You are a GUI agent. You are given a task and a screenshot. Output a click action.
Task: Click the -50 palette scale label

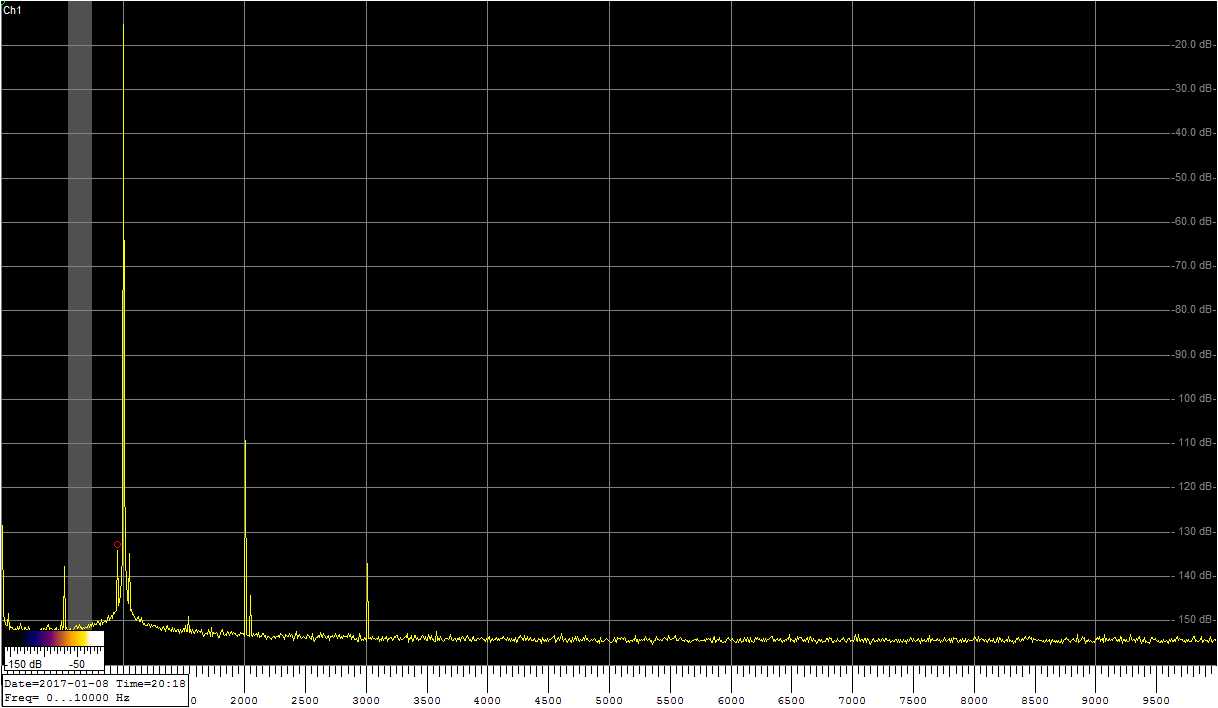[77, 664]
